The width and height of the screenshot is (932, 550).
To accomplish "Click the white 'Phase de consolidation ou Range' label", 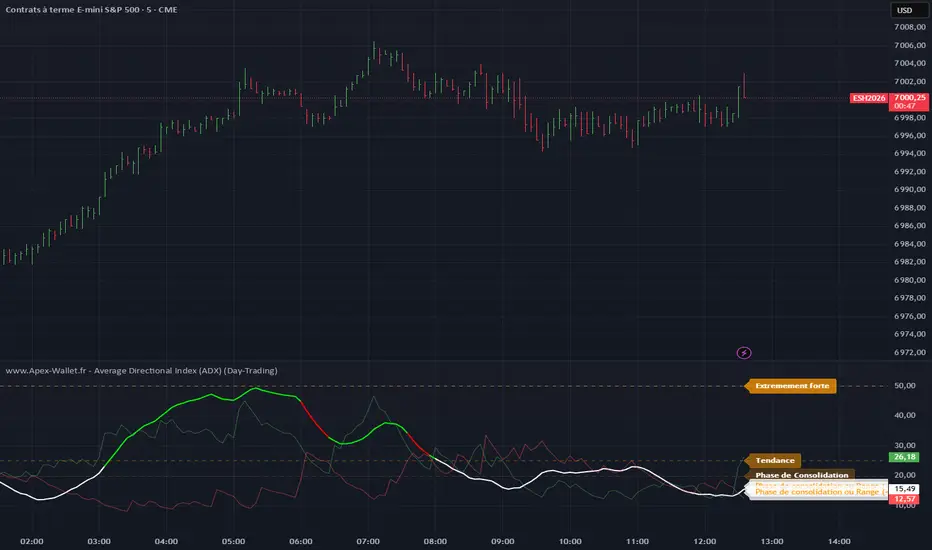I will (817, 492).
